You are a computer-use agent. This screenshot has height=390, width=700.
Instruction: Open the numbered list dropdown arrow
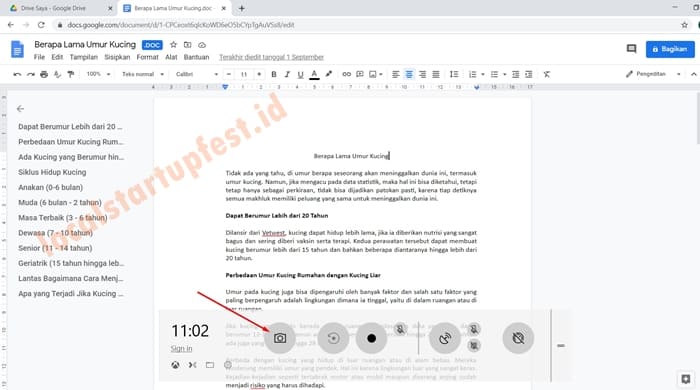pos(483,75)
